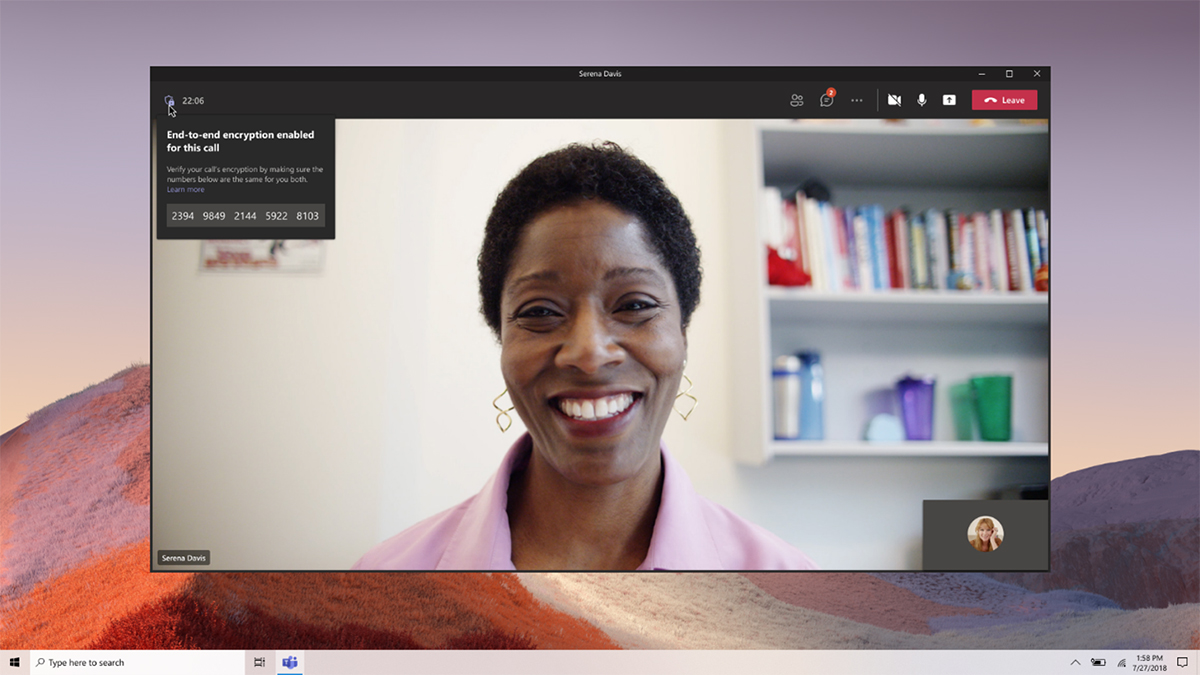The width and height of the screenshot is (1200, 675).
Task: Leave the call
Action: tap(1004, 100)
